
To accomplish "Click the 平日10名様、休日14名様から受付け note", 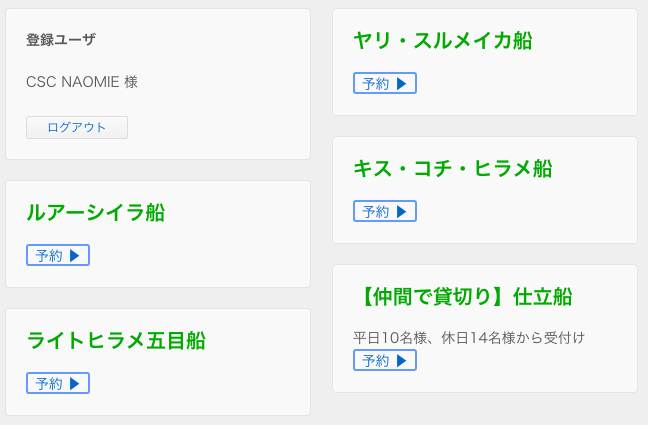I will [x=469, y=337].
